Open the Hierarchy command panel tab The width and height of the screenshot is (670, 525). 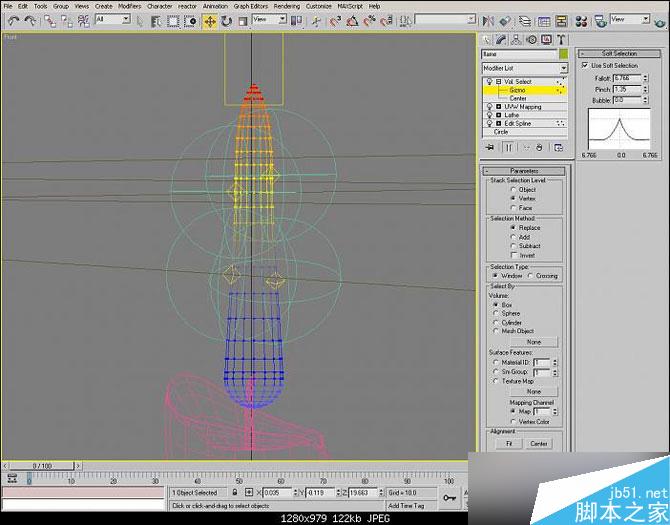point(518,39)
